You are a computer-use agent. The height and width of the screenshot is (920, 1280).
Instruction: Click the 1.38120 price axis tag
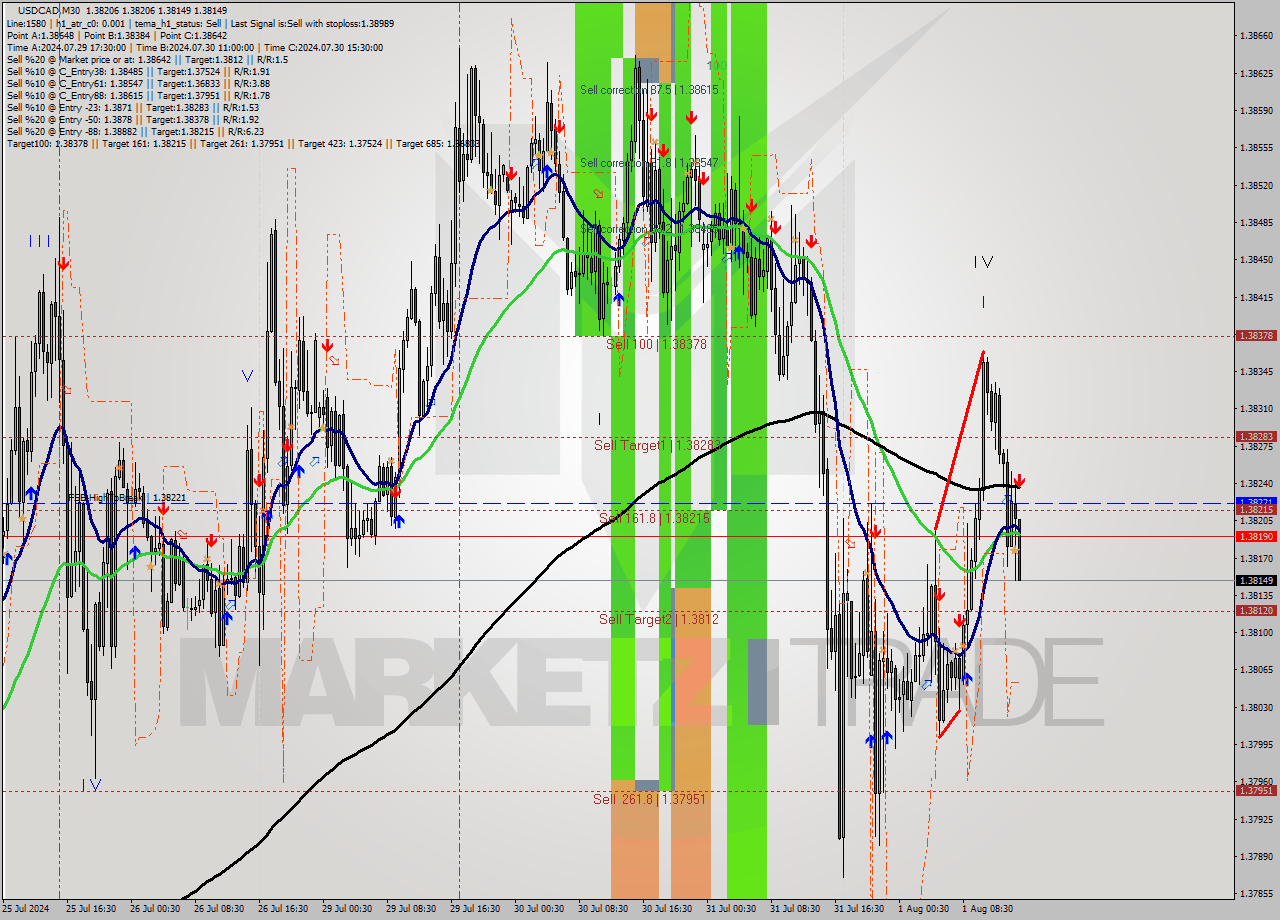[x=1256, y=611]
